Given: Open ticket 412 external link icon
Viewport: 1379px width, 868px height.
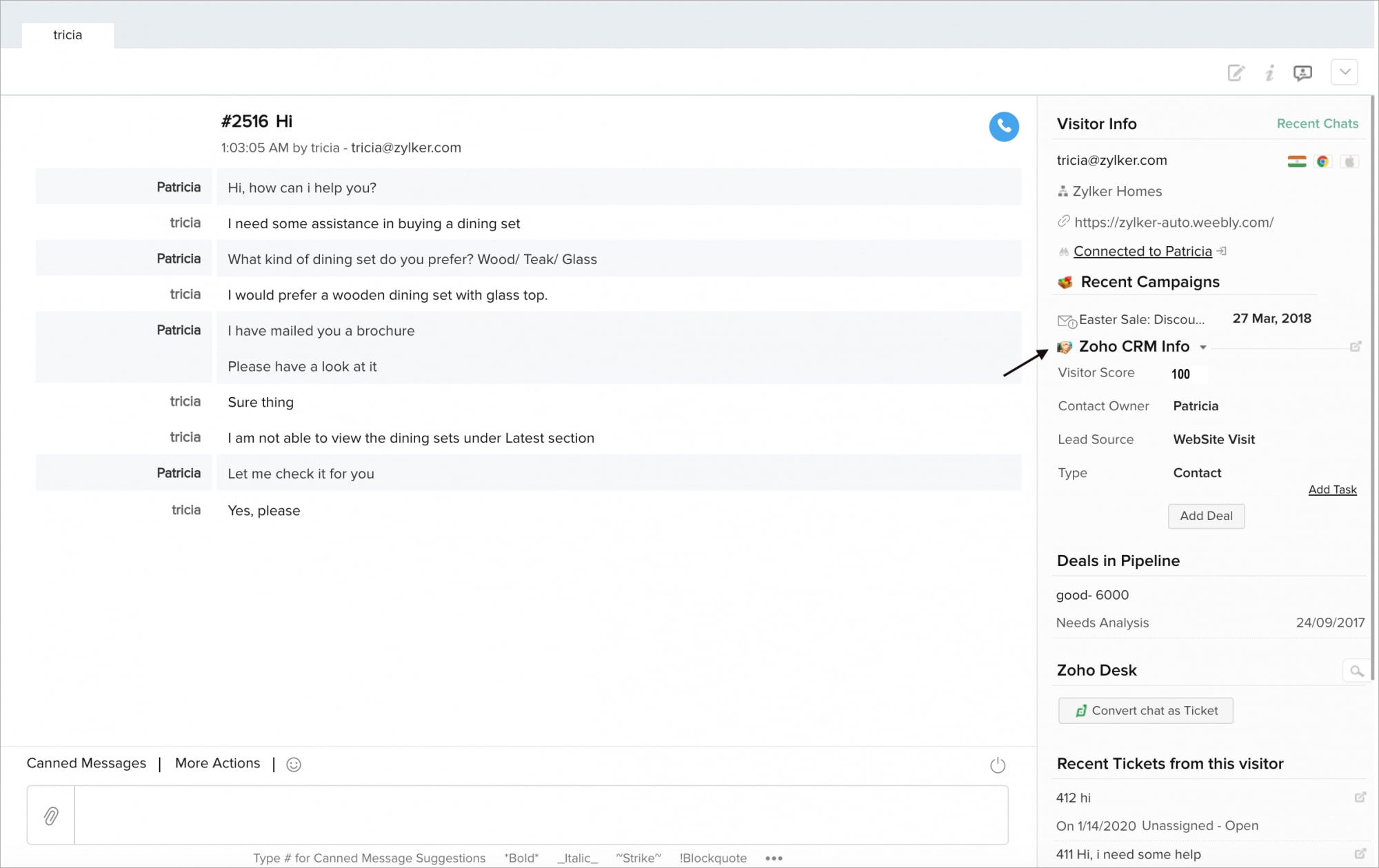Looking at the screenshot, I should (x=1360, y=797).
